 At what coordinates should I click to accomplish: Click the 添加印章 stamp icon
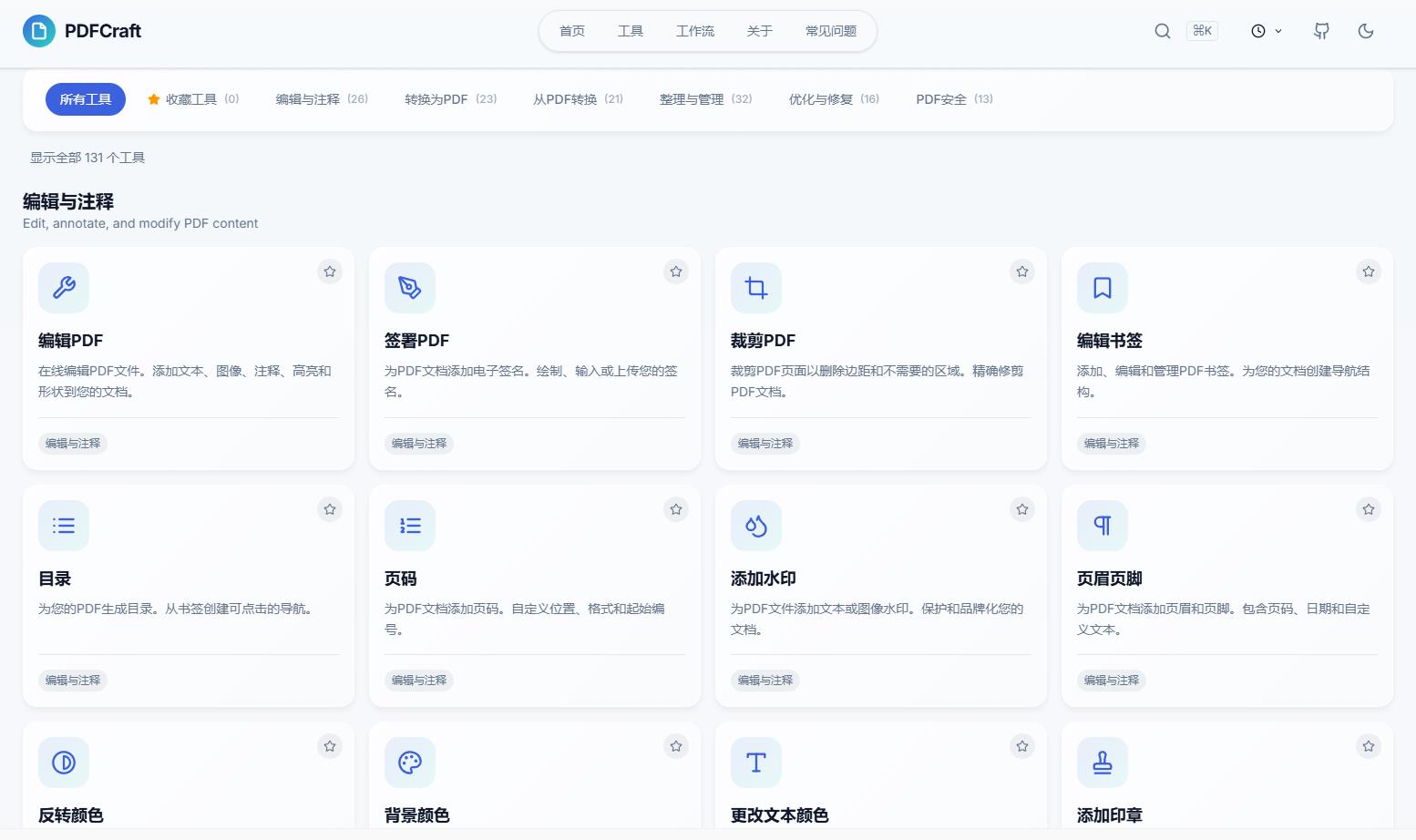pos(1103,763)
